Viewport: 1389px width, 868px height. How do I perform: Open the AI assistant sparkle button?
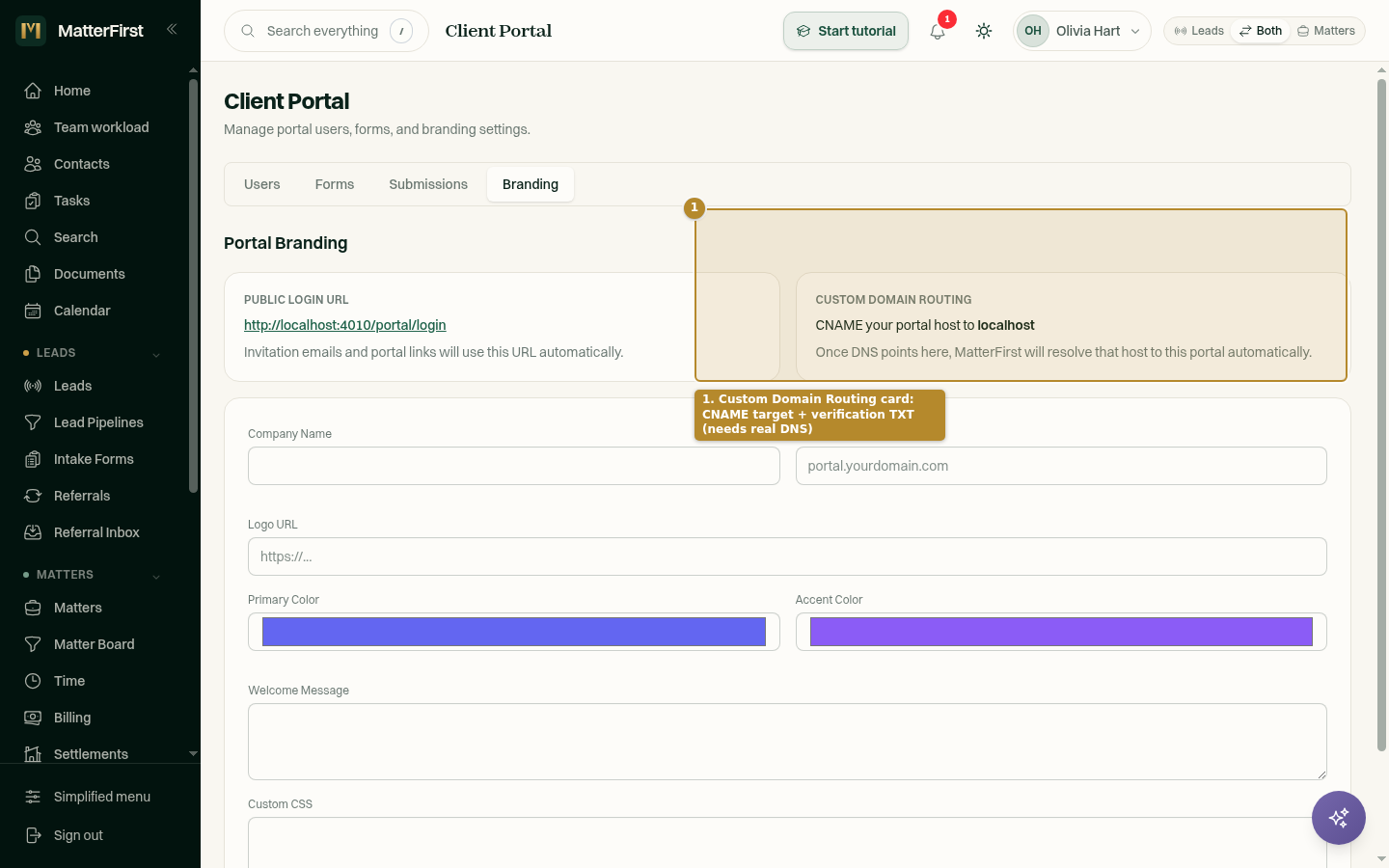(x=1339, y=818)
